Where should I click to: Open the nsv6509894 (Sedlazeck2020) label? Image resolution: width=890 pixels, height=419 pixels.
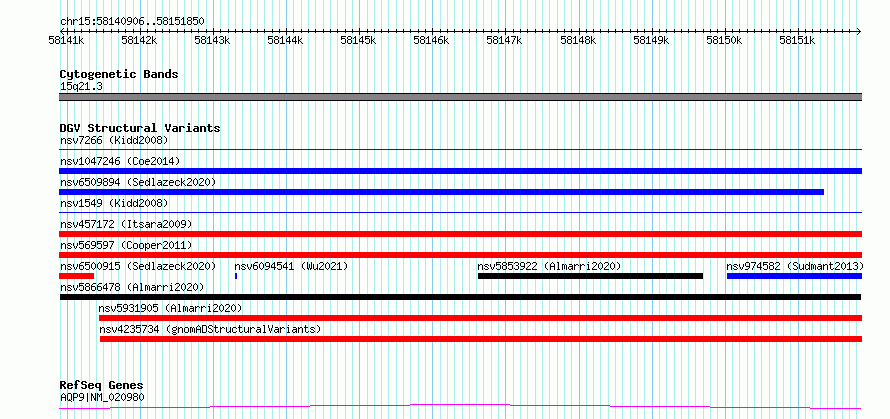click(138, 182)
